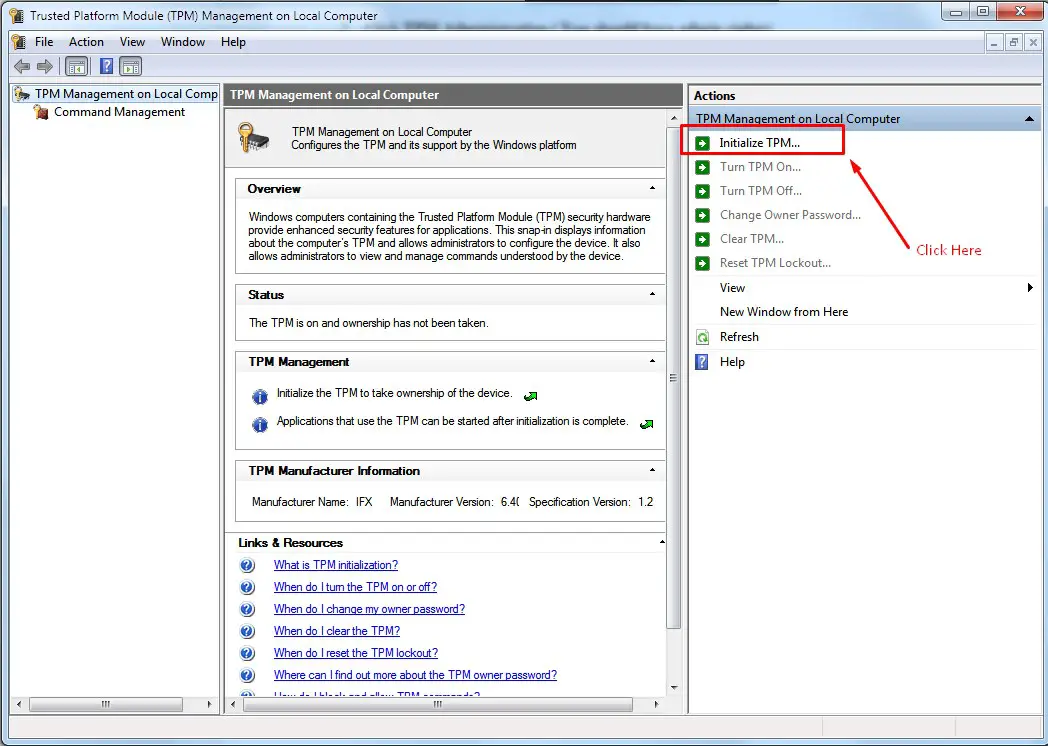Click the Actions pane header label
Screen dimensions: 1048x746
coord(714,96)
